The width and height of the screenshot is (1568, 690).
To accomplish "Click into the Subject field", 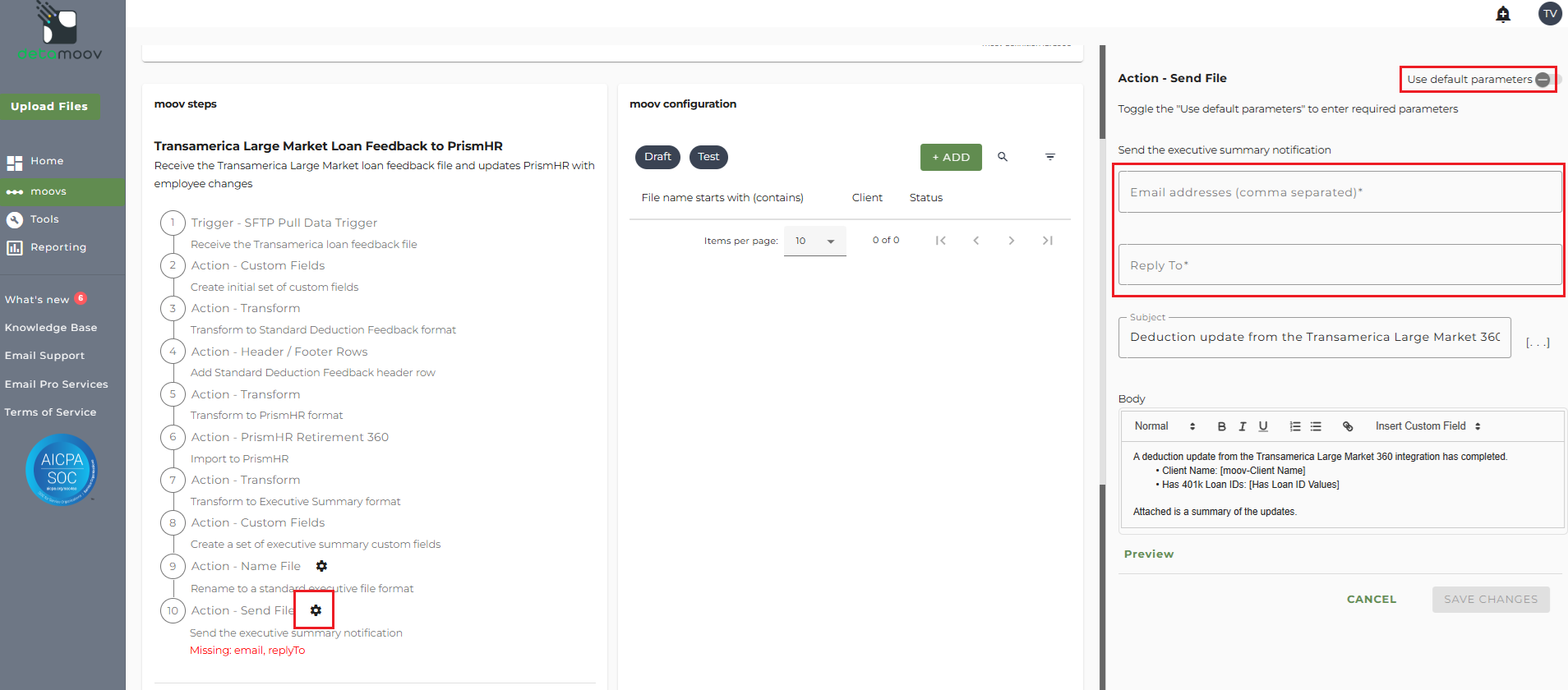I will 1314,338.
